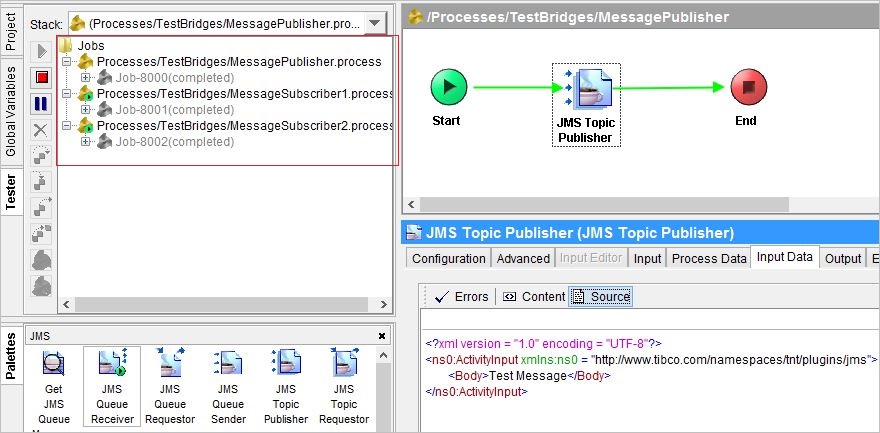This screenshot has width=880, height=433.
Task: Click the Jobs folder icon in tree
Action: click(66, 45)
